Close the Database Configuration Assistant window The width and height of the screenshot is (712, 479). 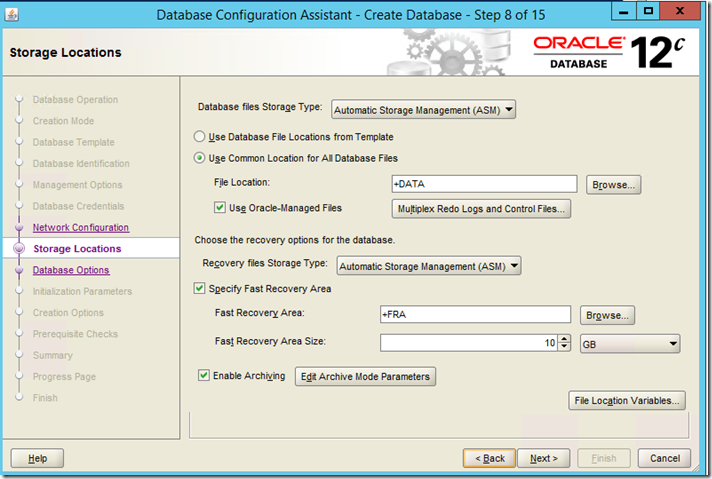(x=680, y=11)
